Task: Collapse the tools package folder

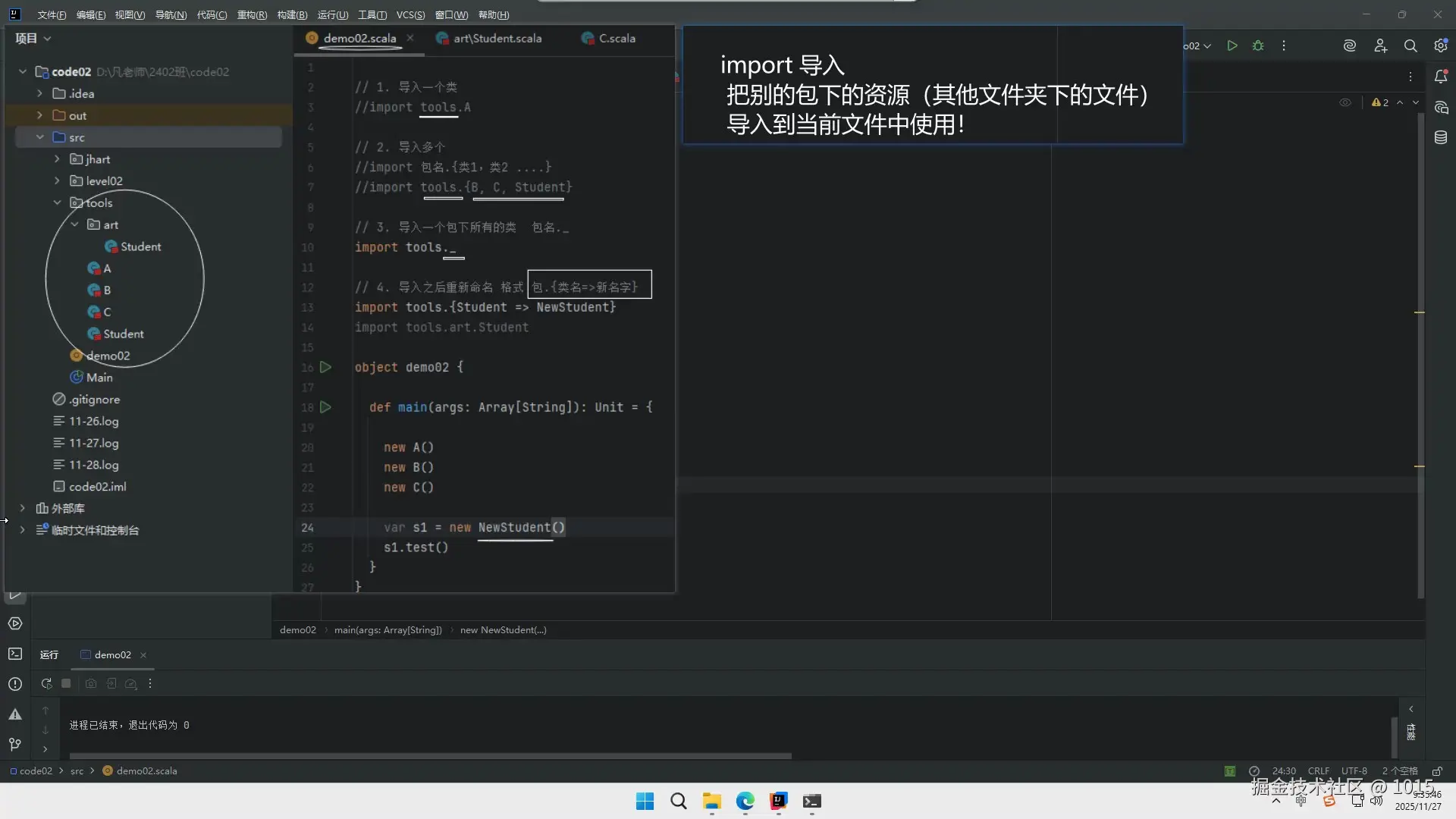Action: (x=57, y=202)
